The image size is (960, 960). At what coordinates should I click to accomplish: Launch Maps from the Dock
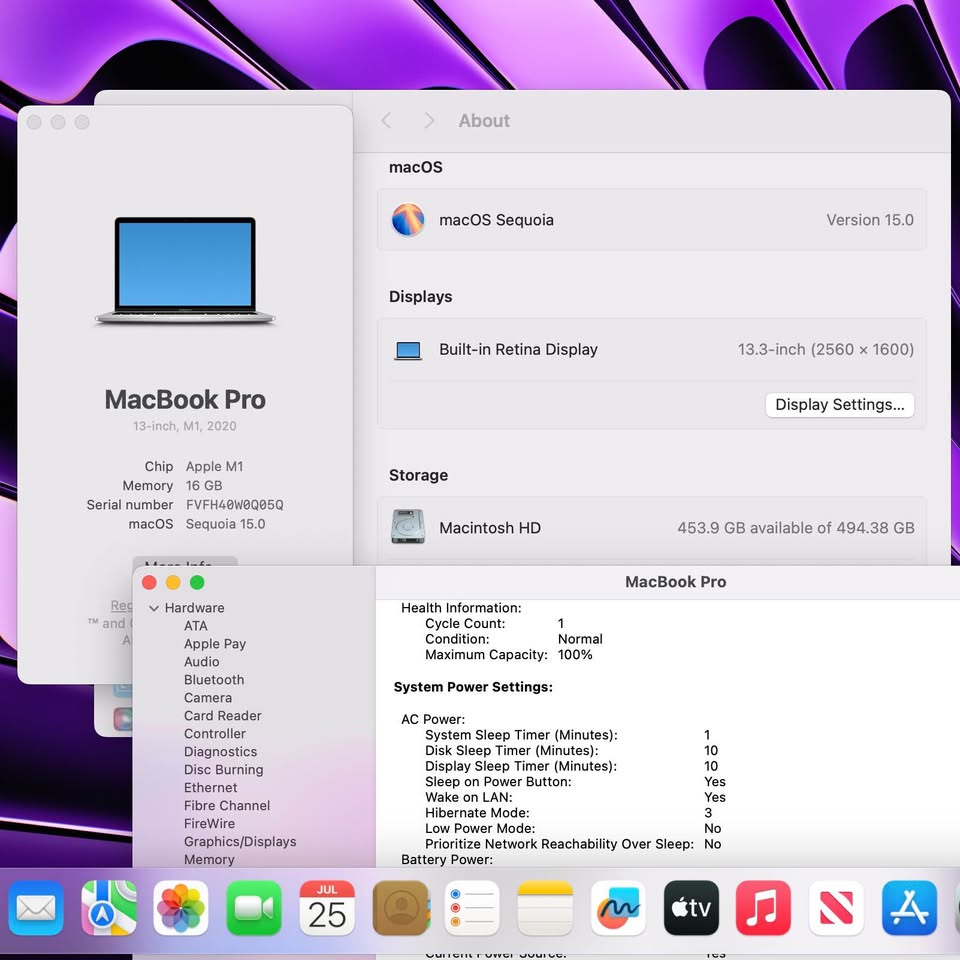click(108, 908)
